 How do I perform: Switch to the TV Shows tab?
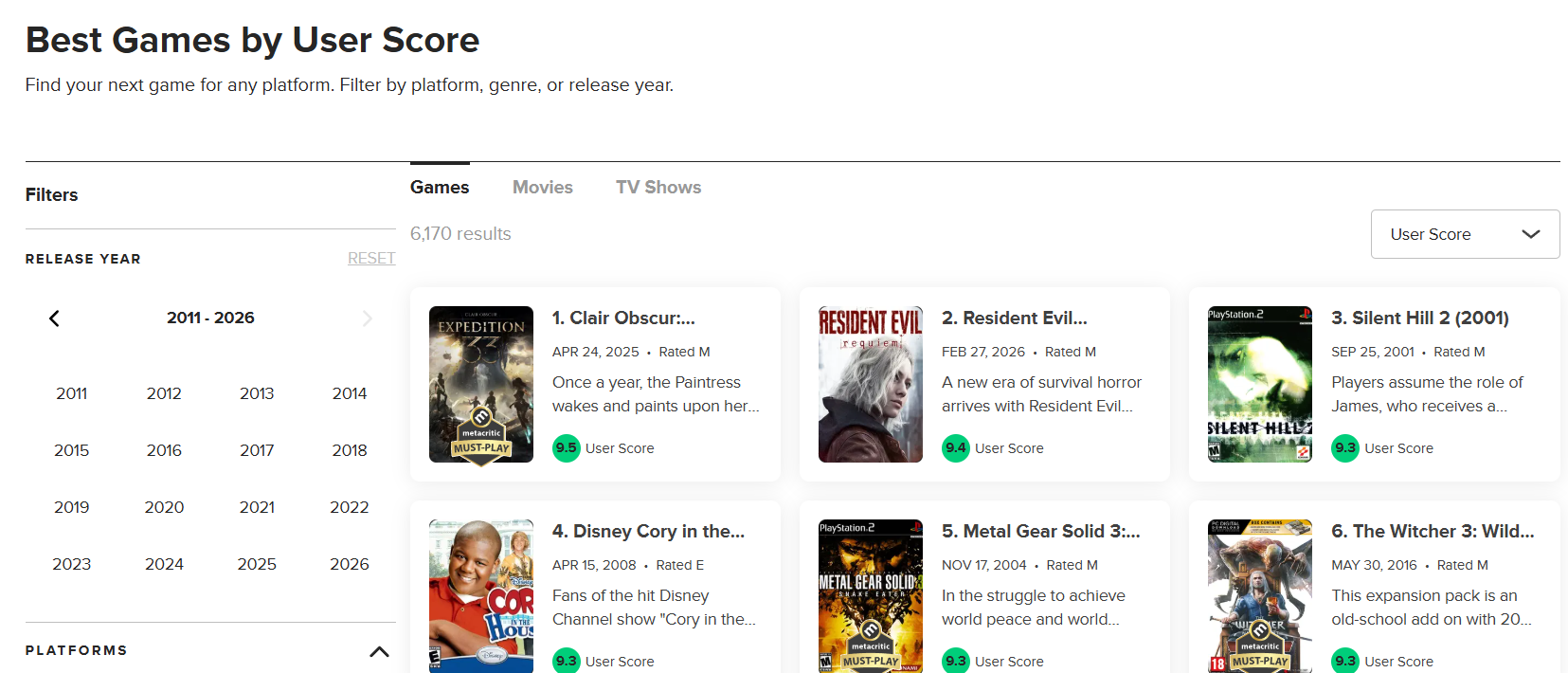[658, 188]
